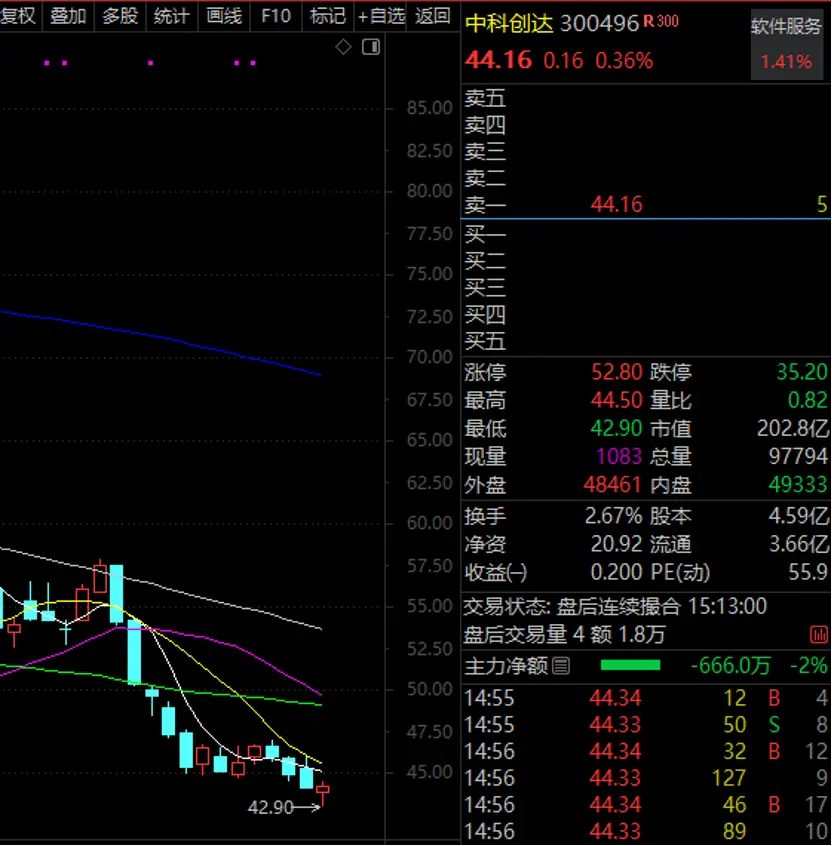Screen dimensions: 832x846
Task: Click the diamond icon above the chart
Action: tap(343, 47)
